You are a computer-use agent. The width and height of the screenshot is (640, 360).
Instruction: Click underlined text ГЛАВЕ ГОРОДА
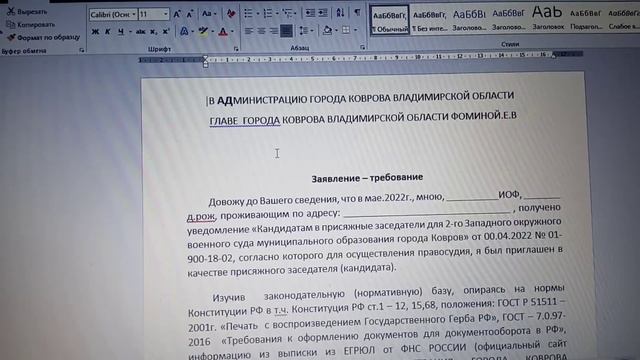point(244,120)
